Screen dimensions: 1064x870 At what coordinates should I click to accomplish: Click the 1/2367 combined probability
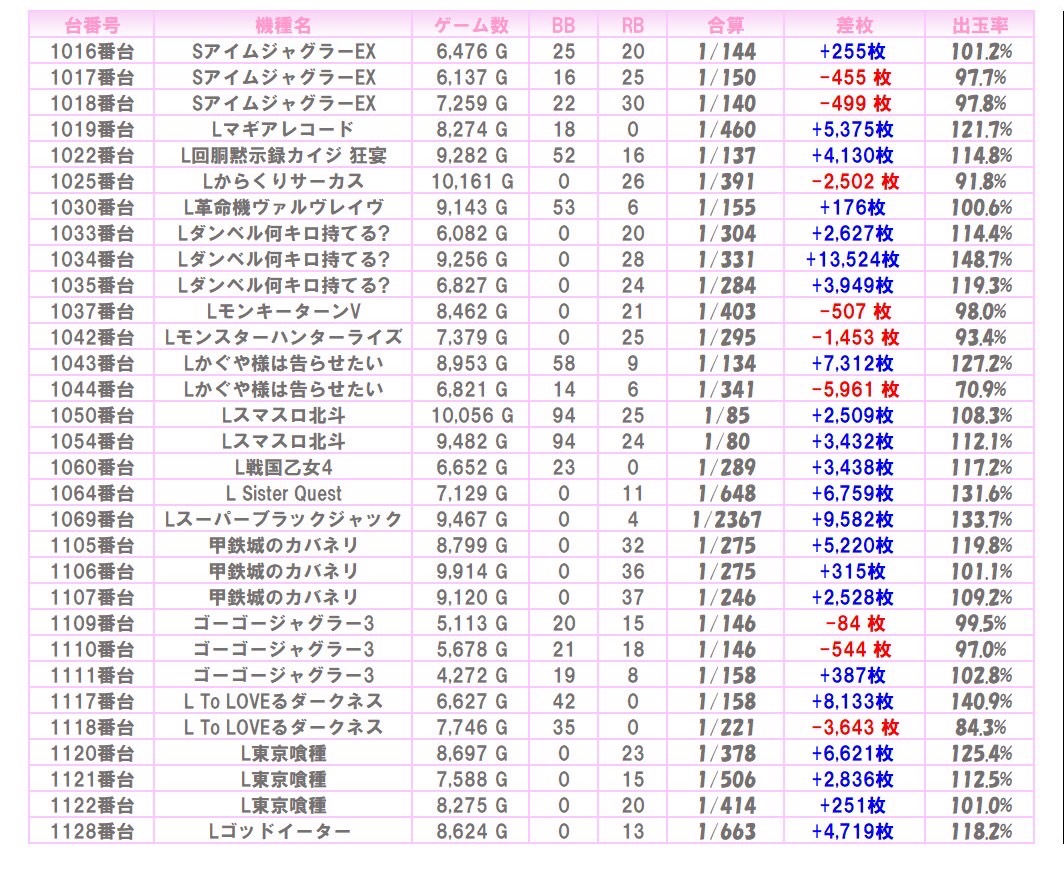pyautogui.click(x=726, y=520)
